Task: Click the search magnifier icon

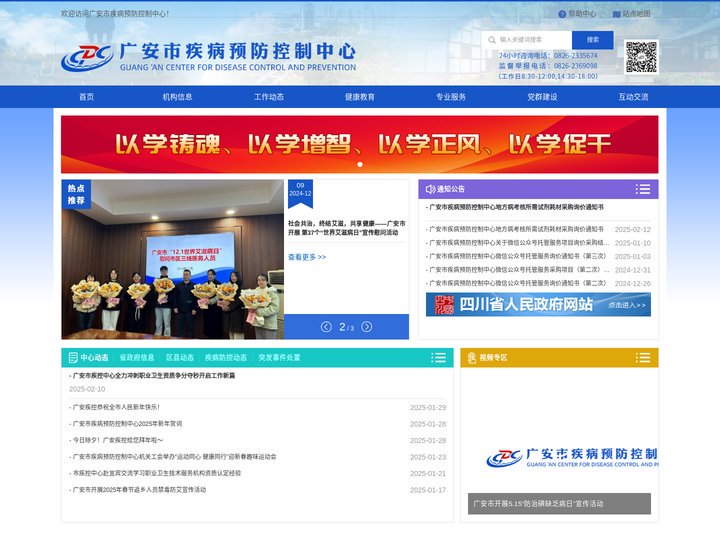Action: [492, 40]
